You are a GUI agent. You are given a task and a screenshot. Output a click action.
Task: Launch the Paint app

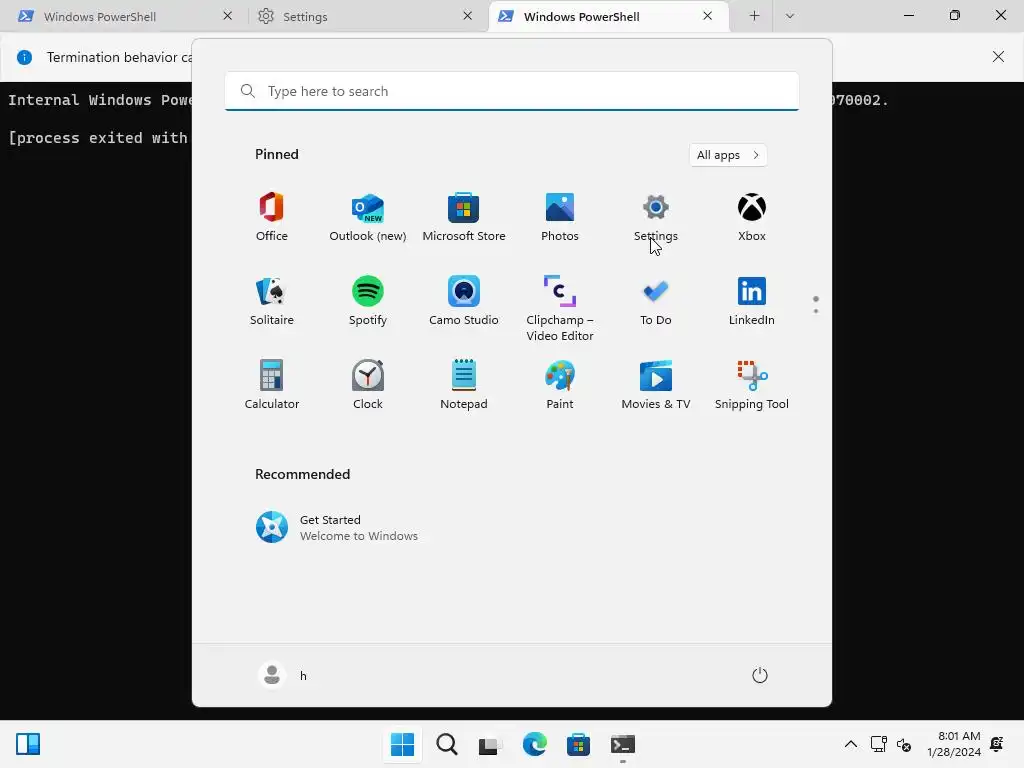click(x=560, y=385)
